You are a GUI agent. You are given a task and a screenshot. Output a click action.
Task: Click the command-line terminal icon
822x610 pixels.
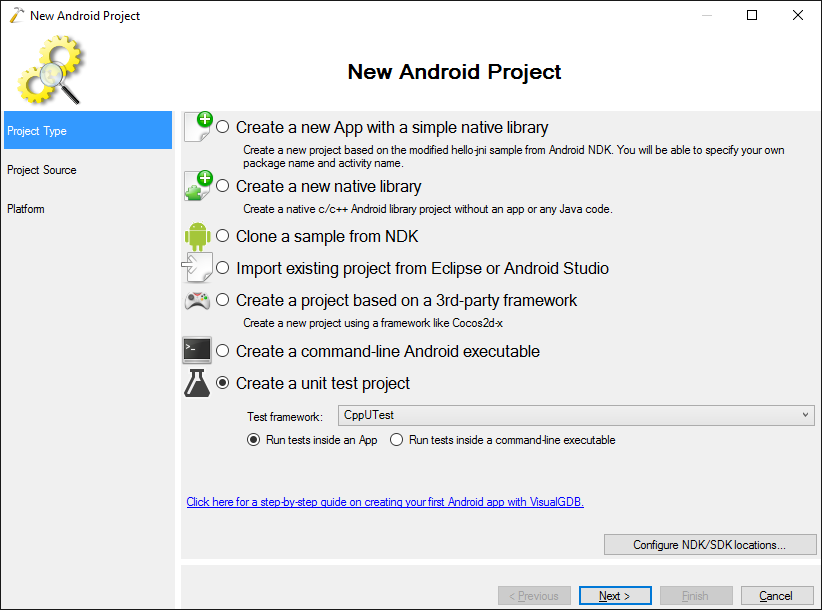click(197, 350)
